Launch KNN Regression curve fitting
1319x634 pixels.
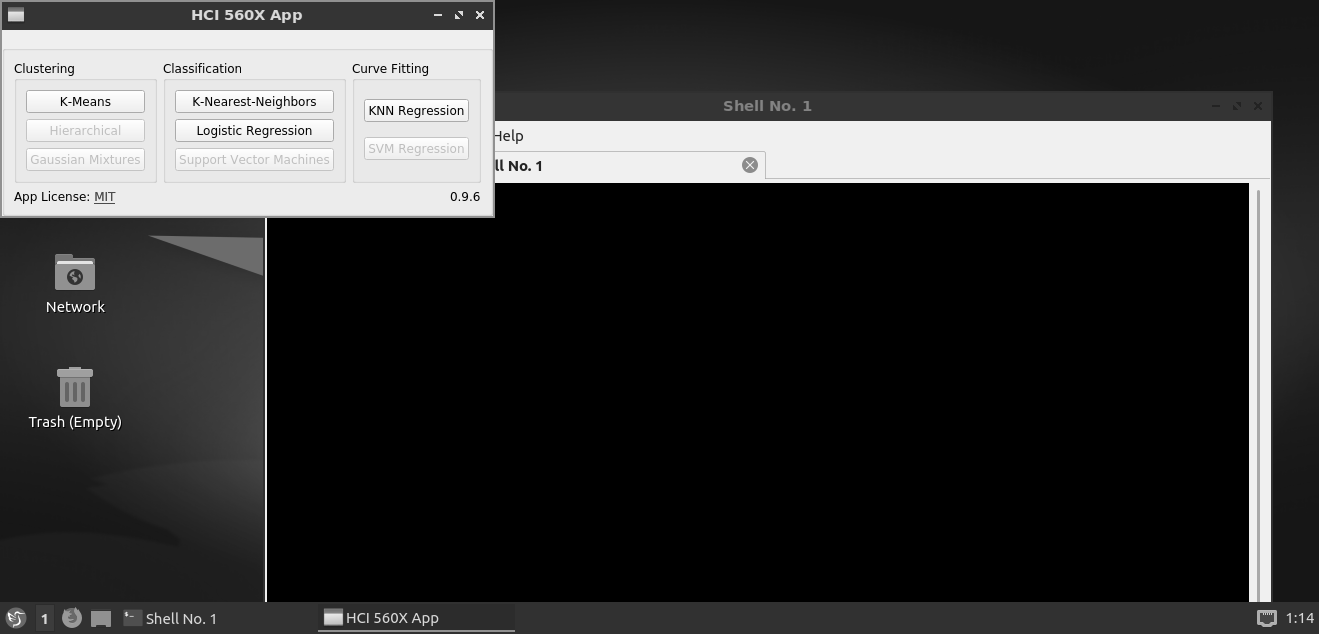tap(416, 110)
